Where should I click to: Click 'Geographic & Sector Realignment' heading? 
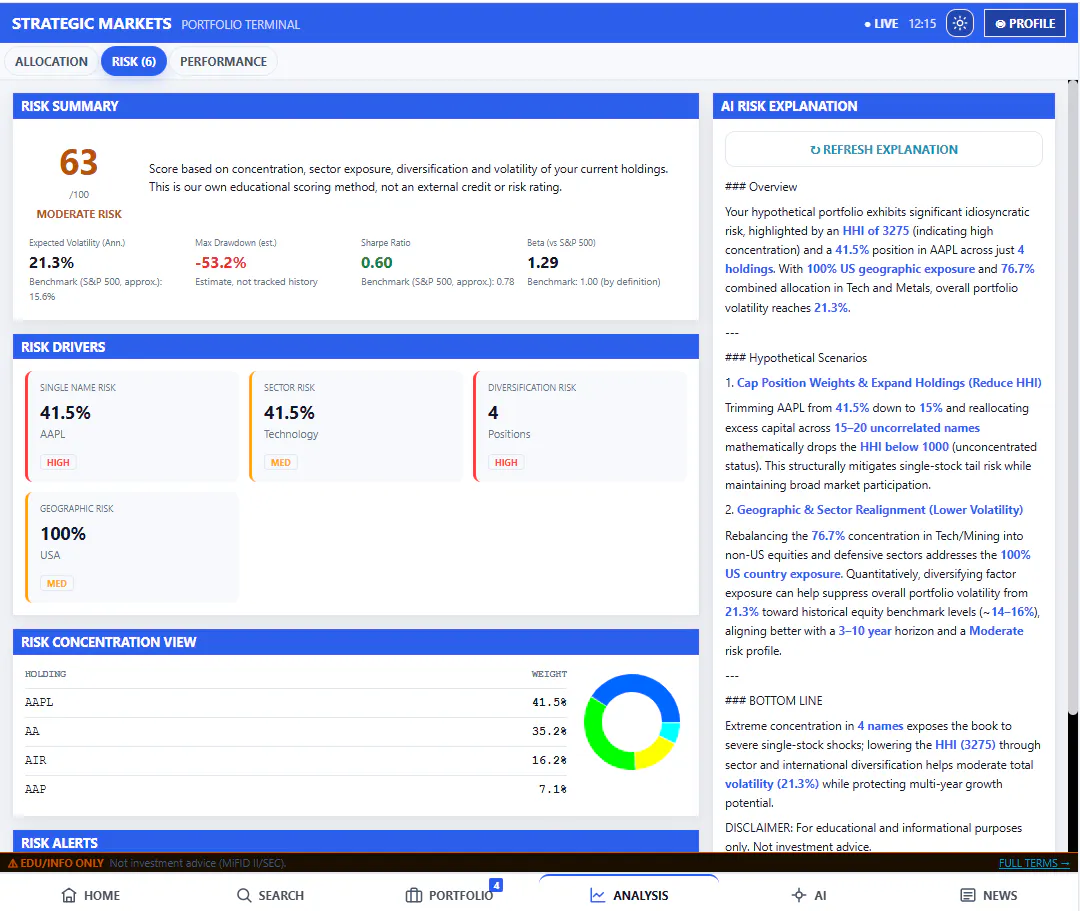[880, 510]
